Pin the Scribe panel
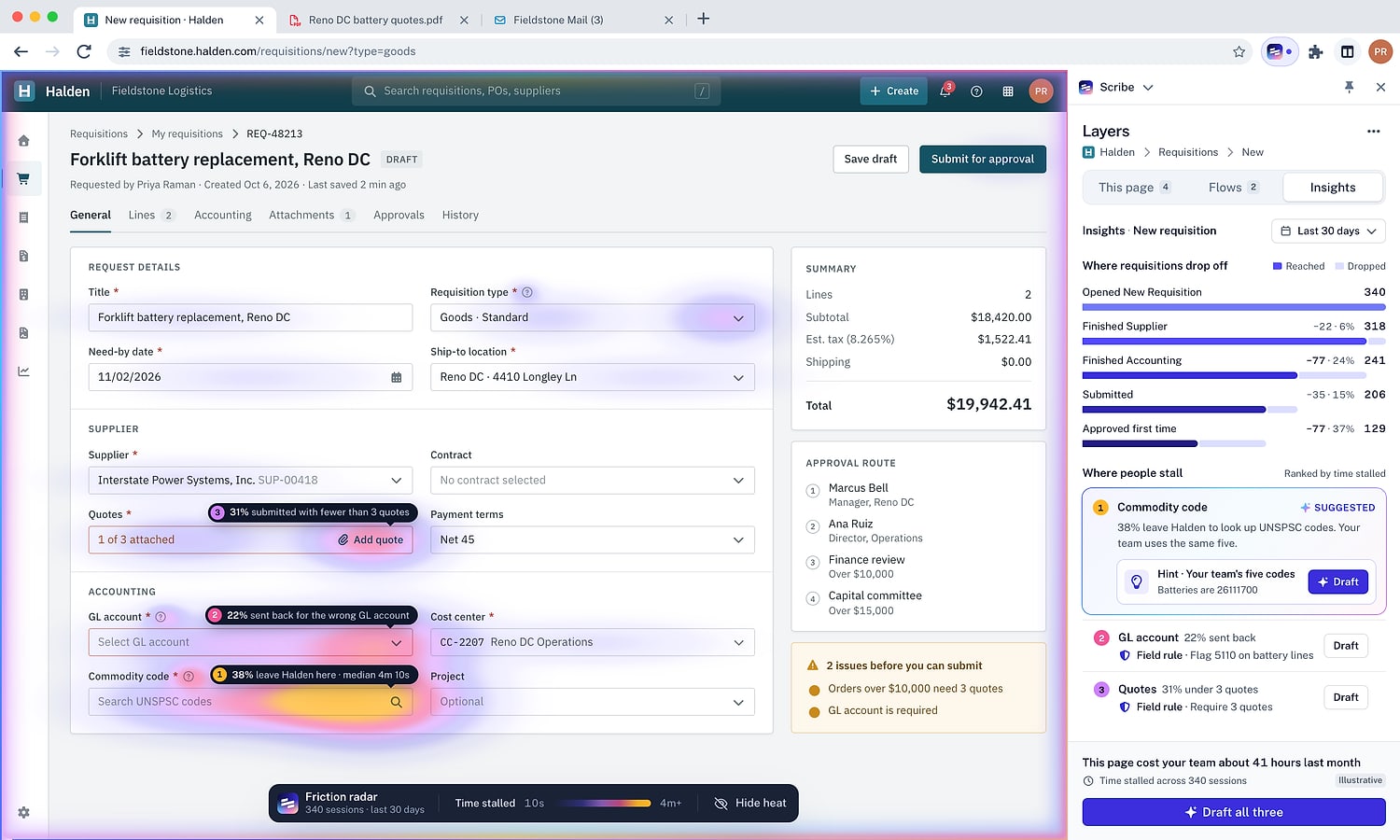Image resolution: width=1400 pixels, height=840 pixels. pyautogui.click(x=1349, y=87)
